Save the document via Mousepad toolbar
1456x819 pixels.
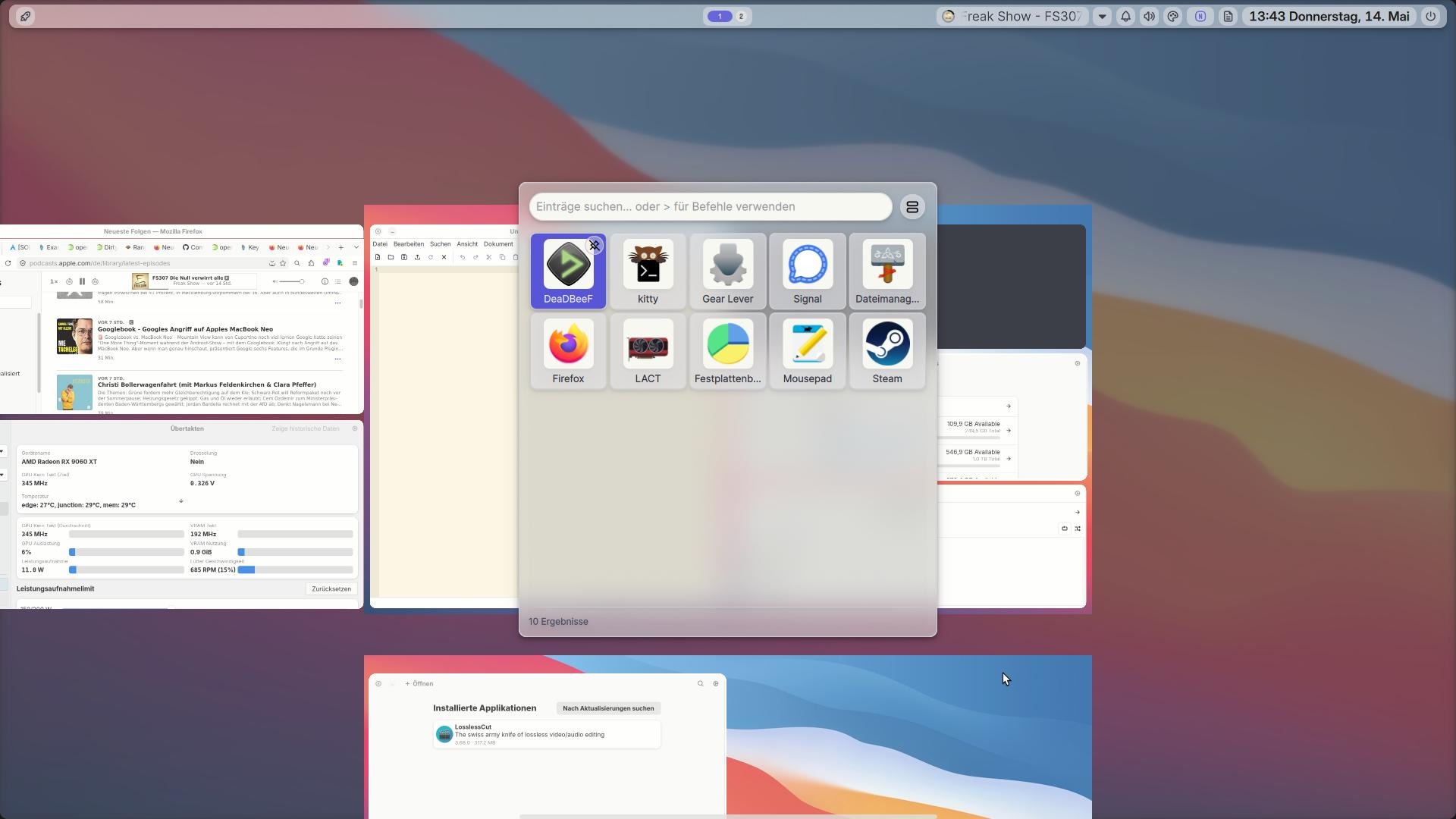pyautogui.click(x=404, y=257)
